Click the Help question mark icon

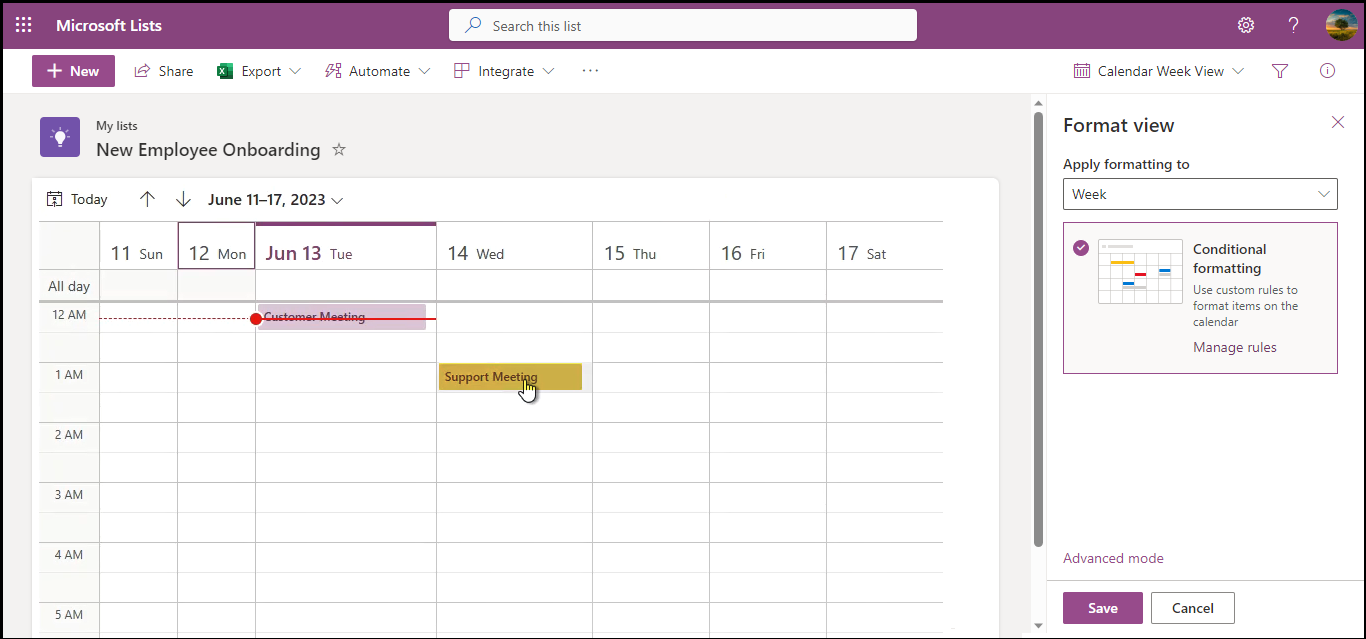click(1293, 25)
